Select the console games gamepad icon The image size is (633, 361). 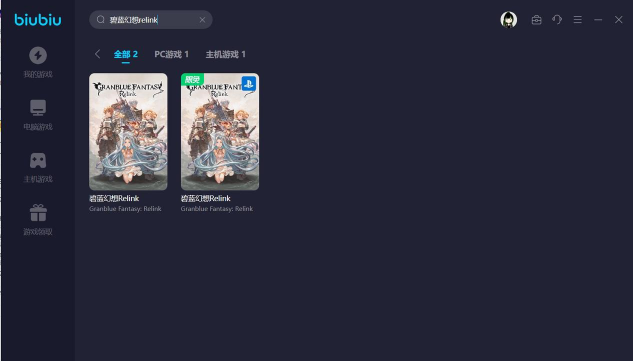38,160
